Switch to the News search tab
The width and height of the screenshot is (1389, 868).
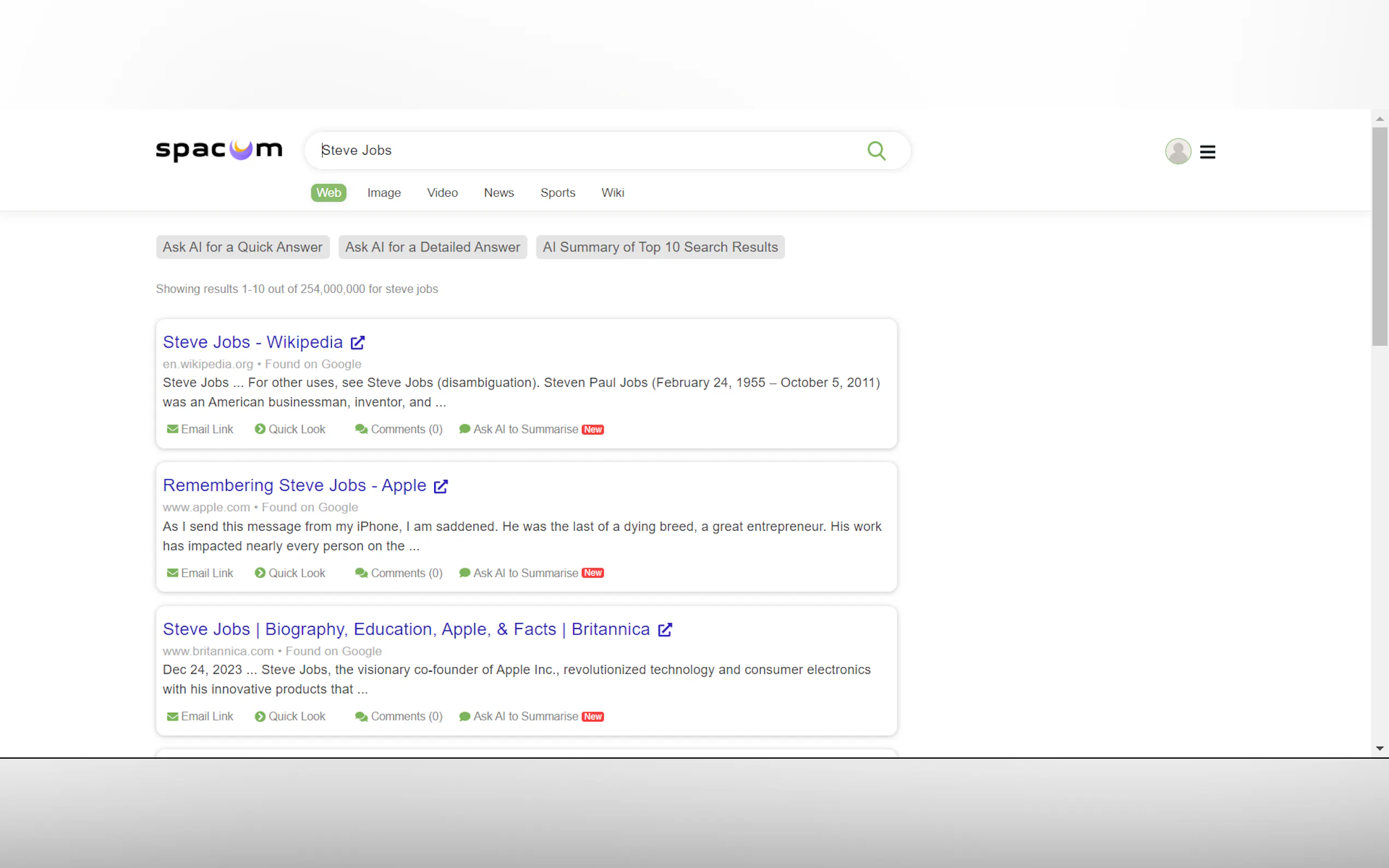(498, 193)
